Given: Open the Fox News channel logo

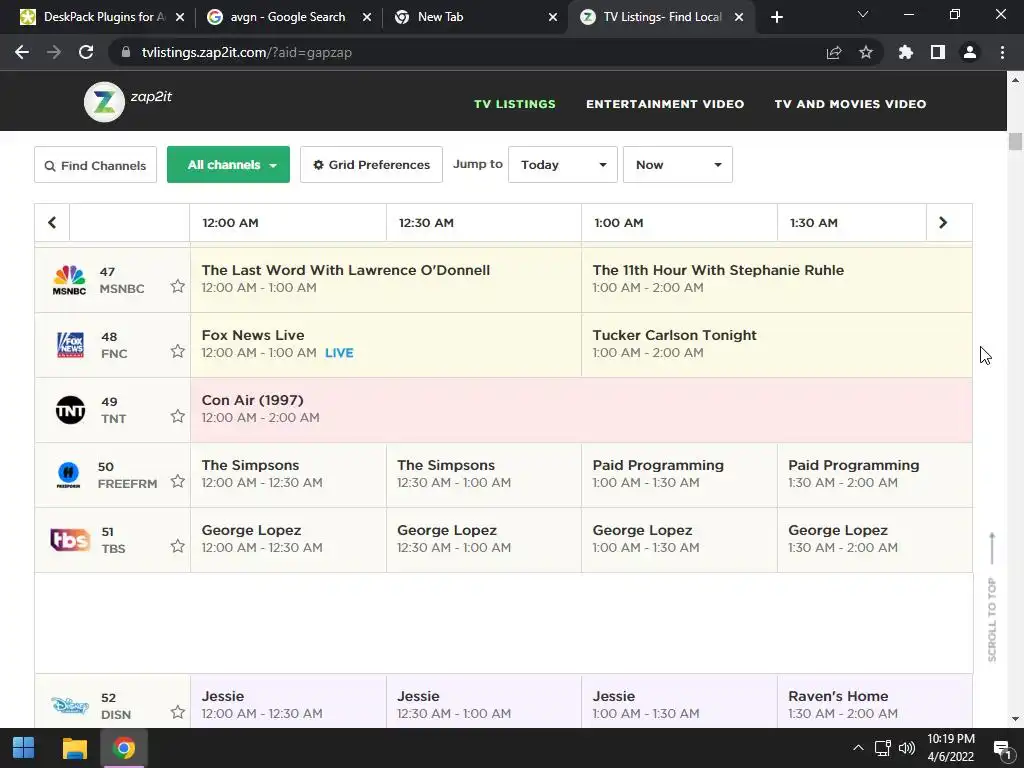Looking at the screenshot, I should click(x=70, y=345).
